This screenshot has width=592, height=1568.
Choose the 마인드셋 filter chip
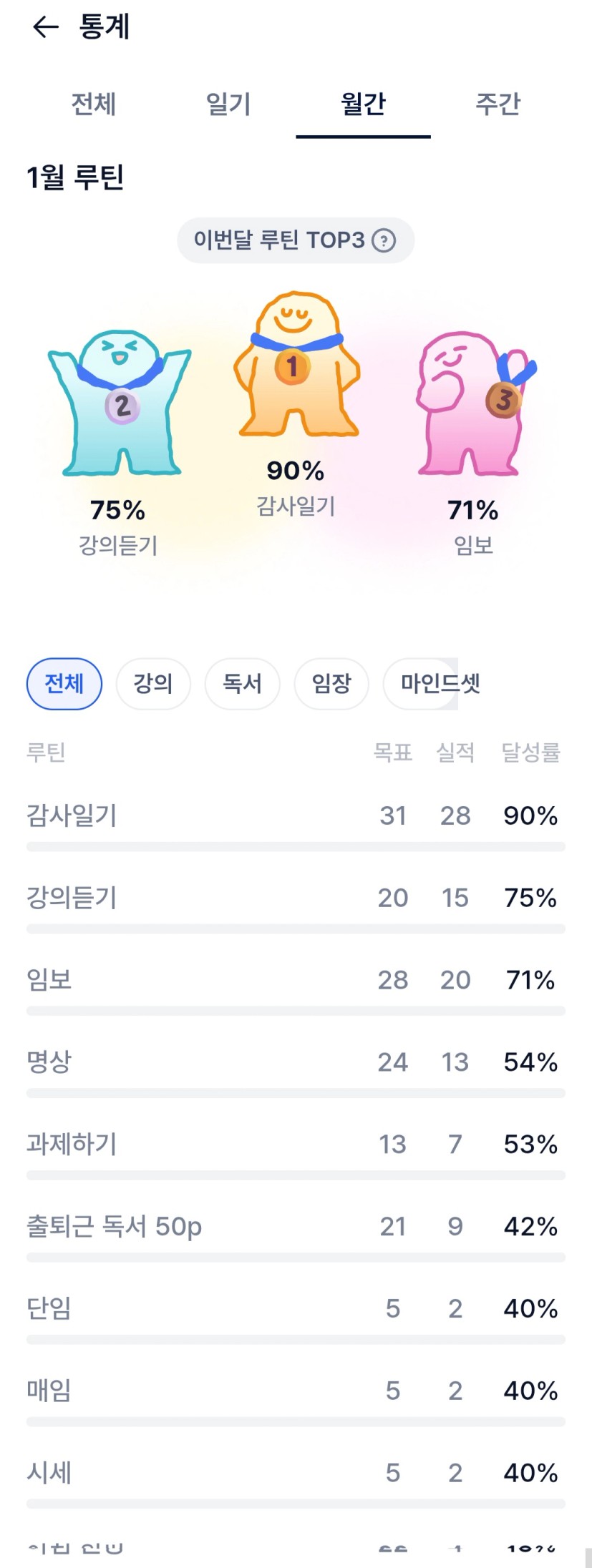428,684
